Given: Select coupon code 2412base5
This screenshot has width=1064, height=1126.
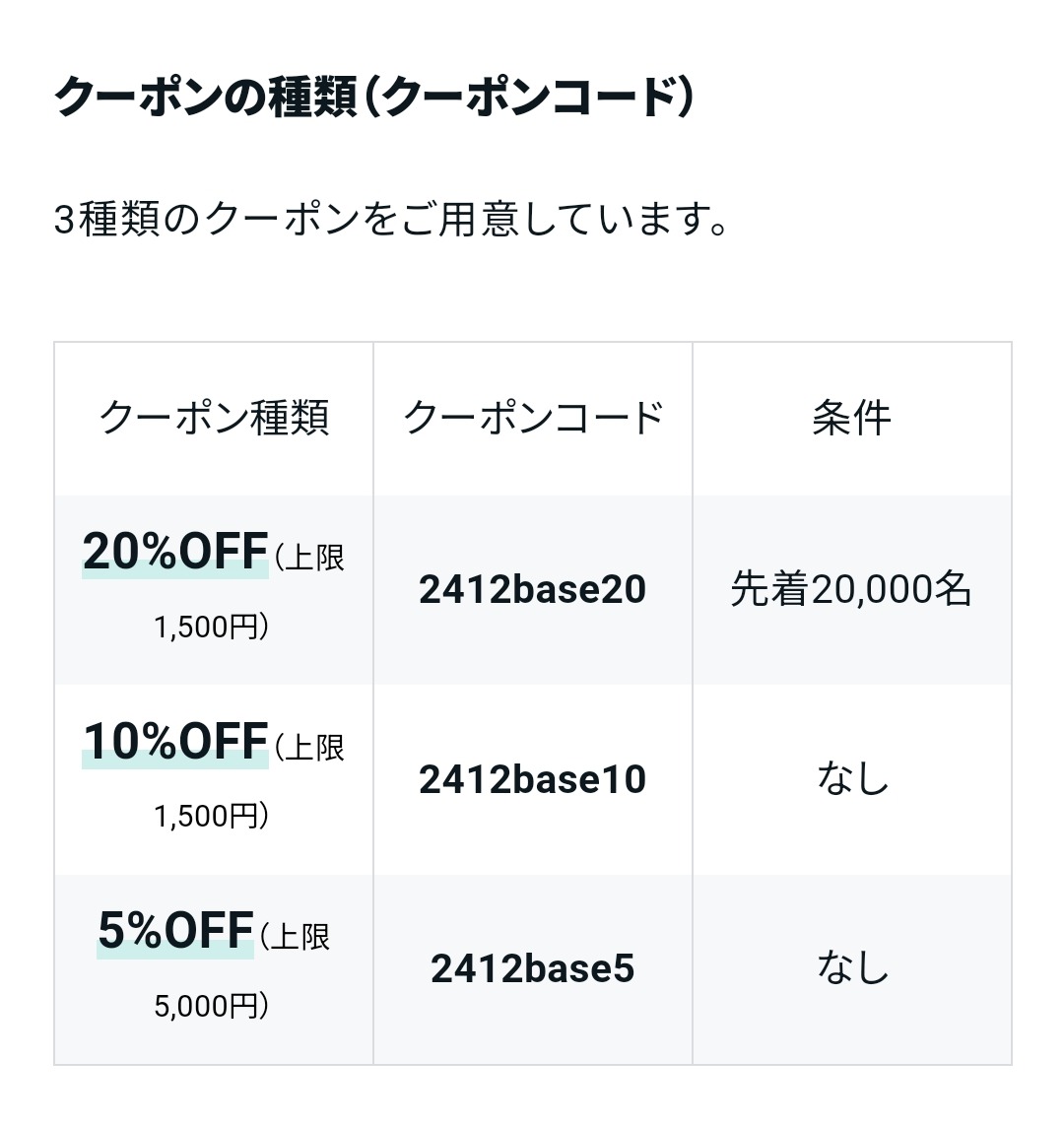Looking at the screenshot, I should point(533,968).
